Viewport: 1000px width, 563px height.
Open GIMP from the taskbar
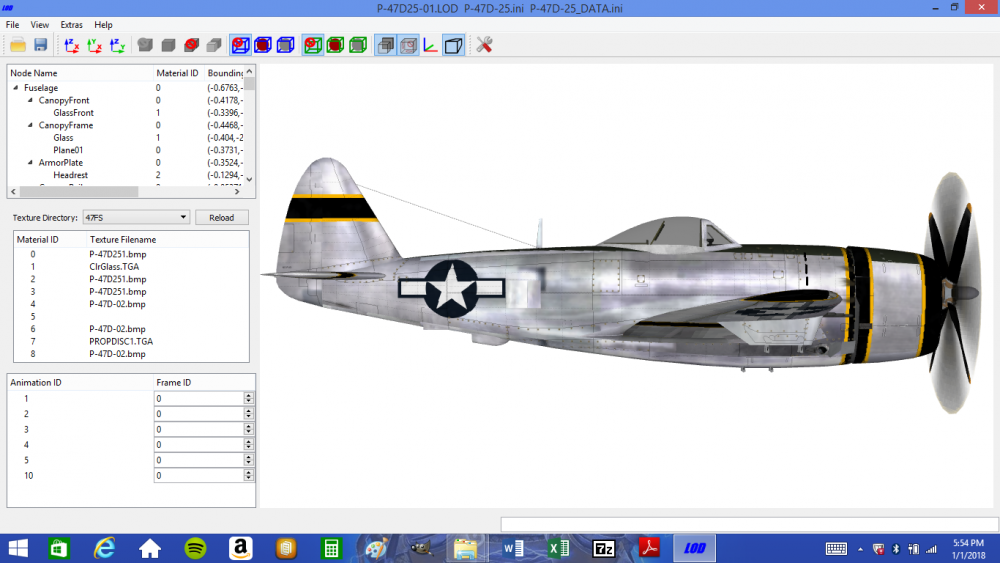tap(422, 548)
